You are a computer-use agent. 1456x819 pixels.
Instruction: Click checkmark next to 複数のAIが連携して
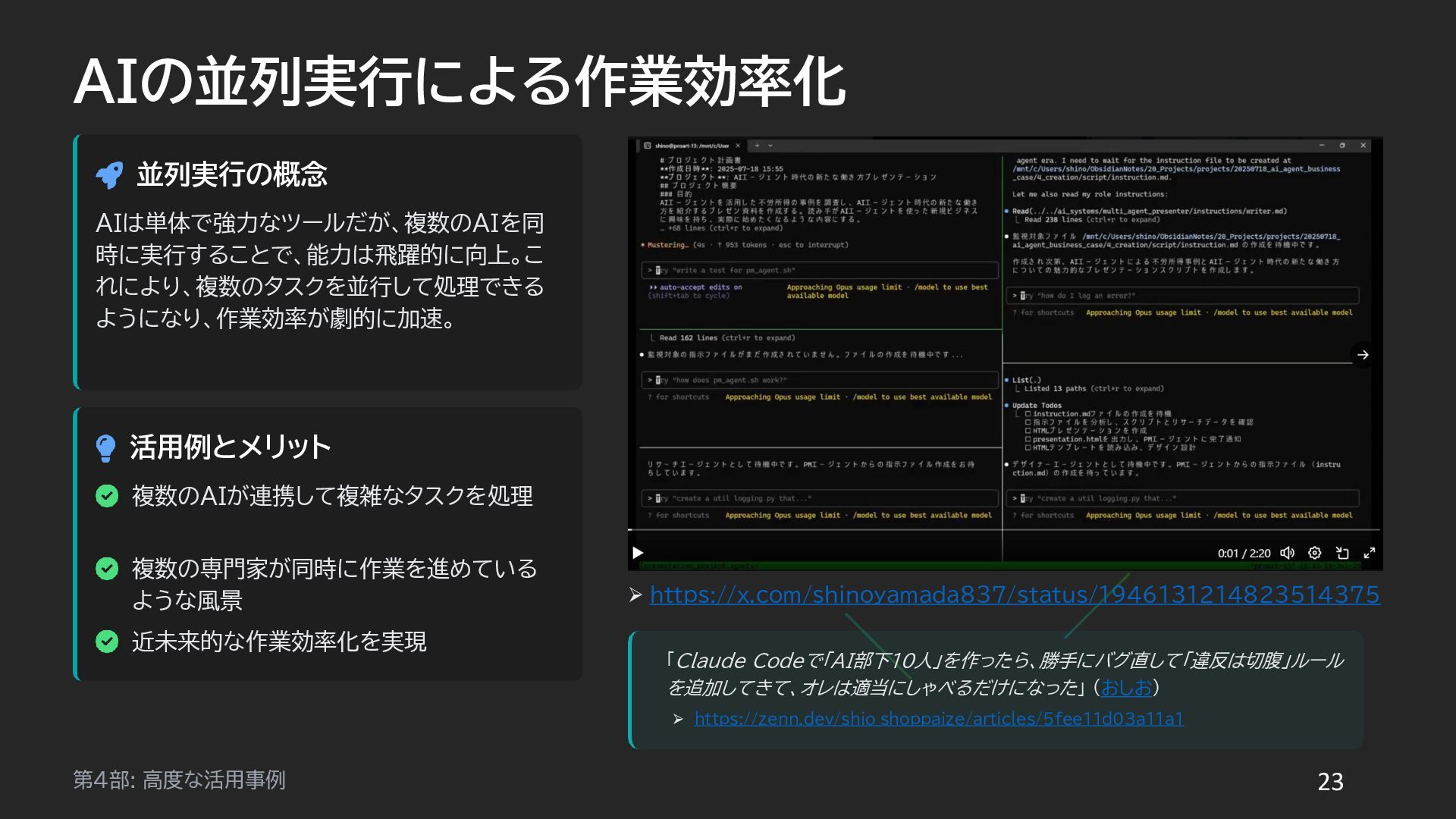point(107,496)
